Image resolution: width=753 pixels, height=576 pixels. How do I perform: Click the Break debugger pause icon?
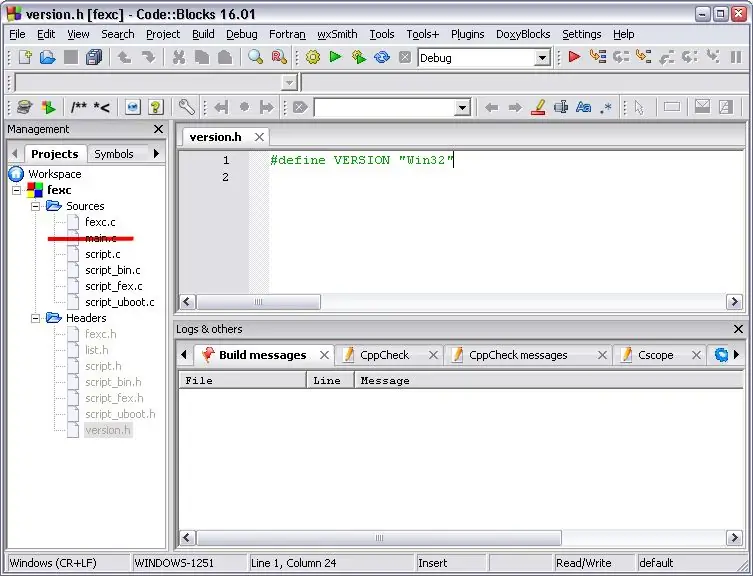point(736,57)
